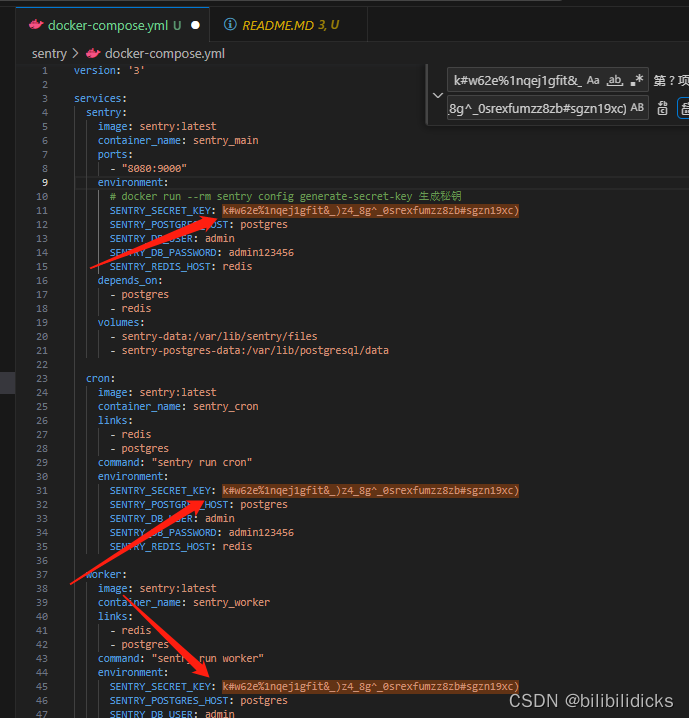Click image: sentry:latest on line 5
The image size is (689, 718).
coord(157,126)
